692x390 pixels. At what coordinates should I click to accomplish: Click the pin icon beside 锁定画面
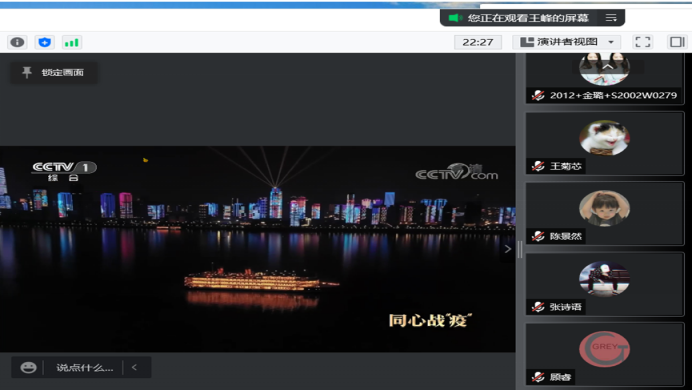pos(27,72)
